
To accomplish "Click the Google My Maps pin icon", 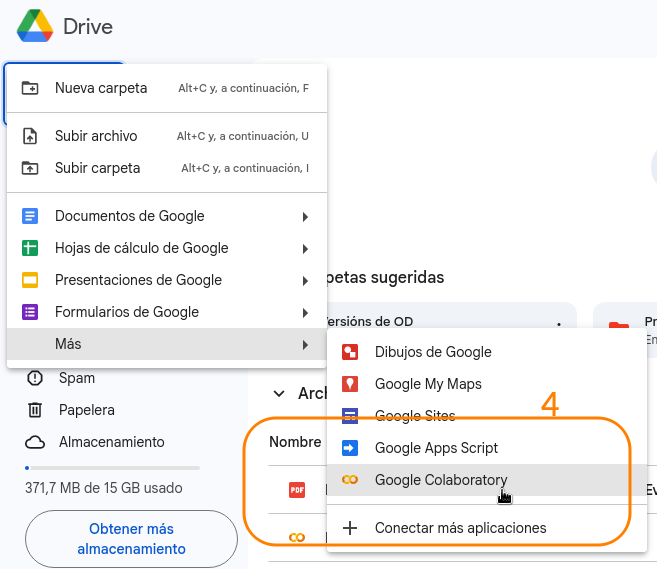I will pos(350,384).
